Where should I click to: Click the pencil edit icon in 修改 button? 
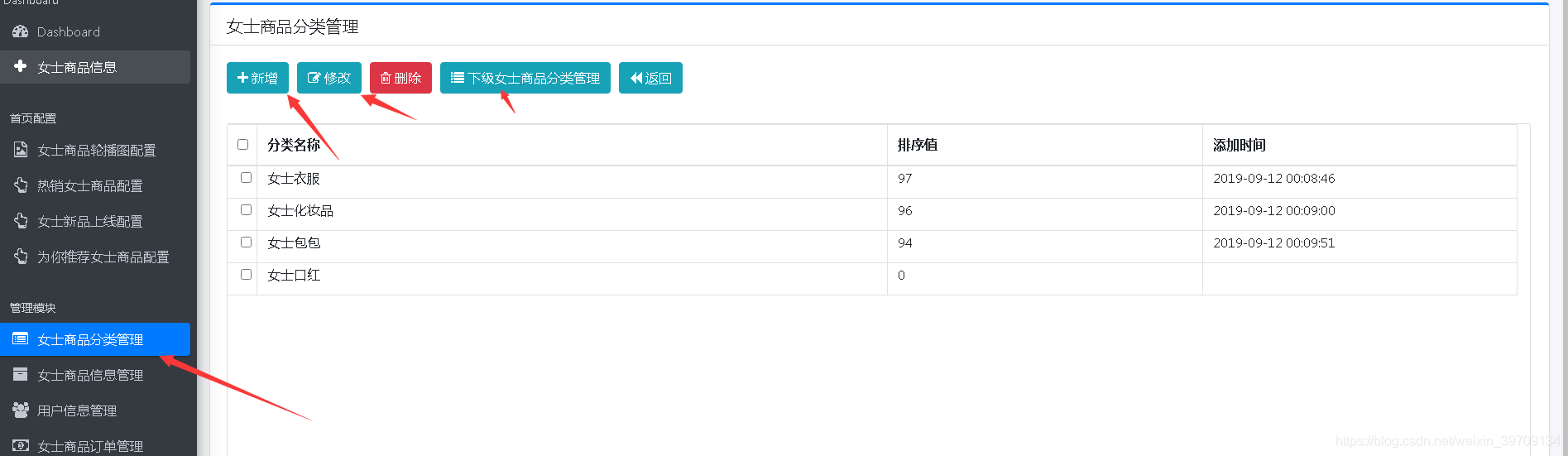314,78
